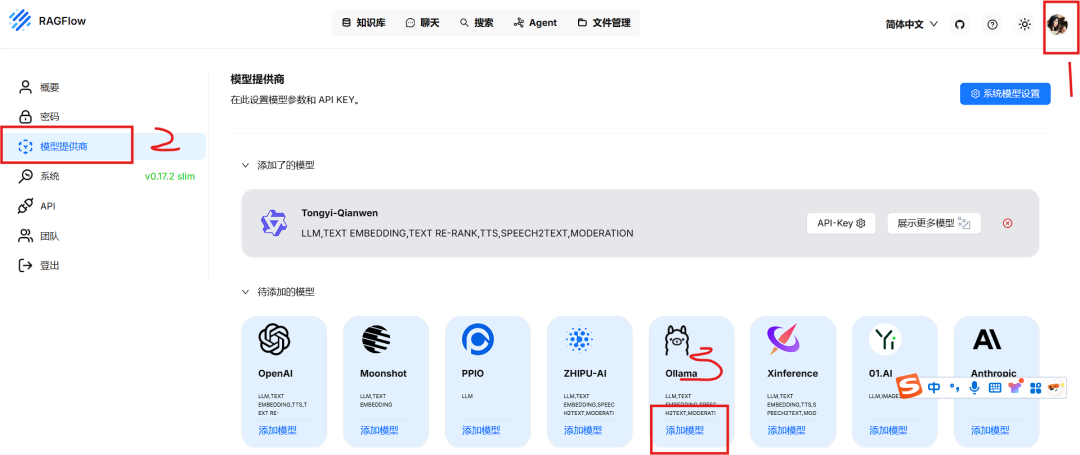Open the 简体中文 language dropdown
Image resolution: width=1080 pixels, height=455 pixels.
pos(912,24)
